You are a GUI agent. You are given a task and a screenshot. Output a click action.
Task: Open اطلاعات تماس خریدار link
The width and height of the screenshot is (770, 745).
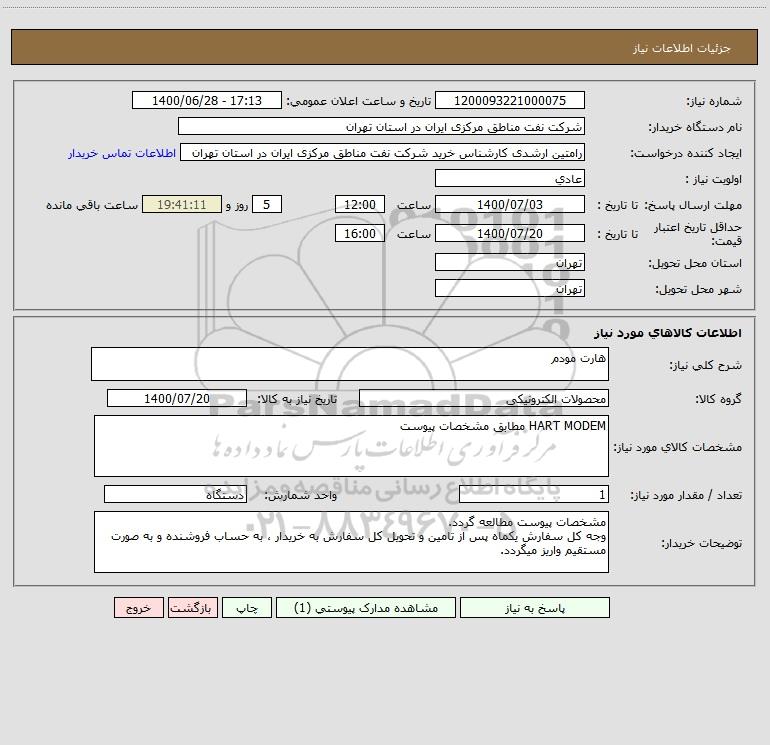pyautogui.click(x=122, y=153)
